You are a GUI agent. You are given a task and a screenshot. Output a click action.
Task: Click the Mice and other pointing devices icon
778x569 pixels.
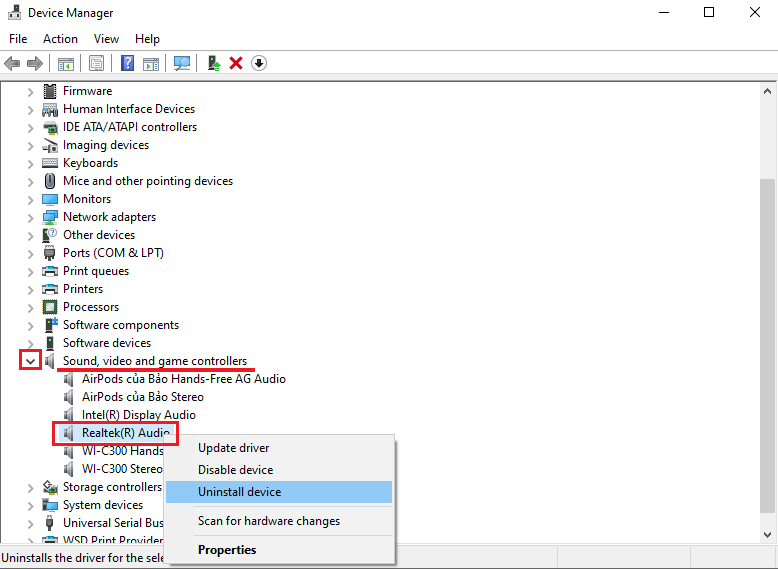point(50,181)
